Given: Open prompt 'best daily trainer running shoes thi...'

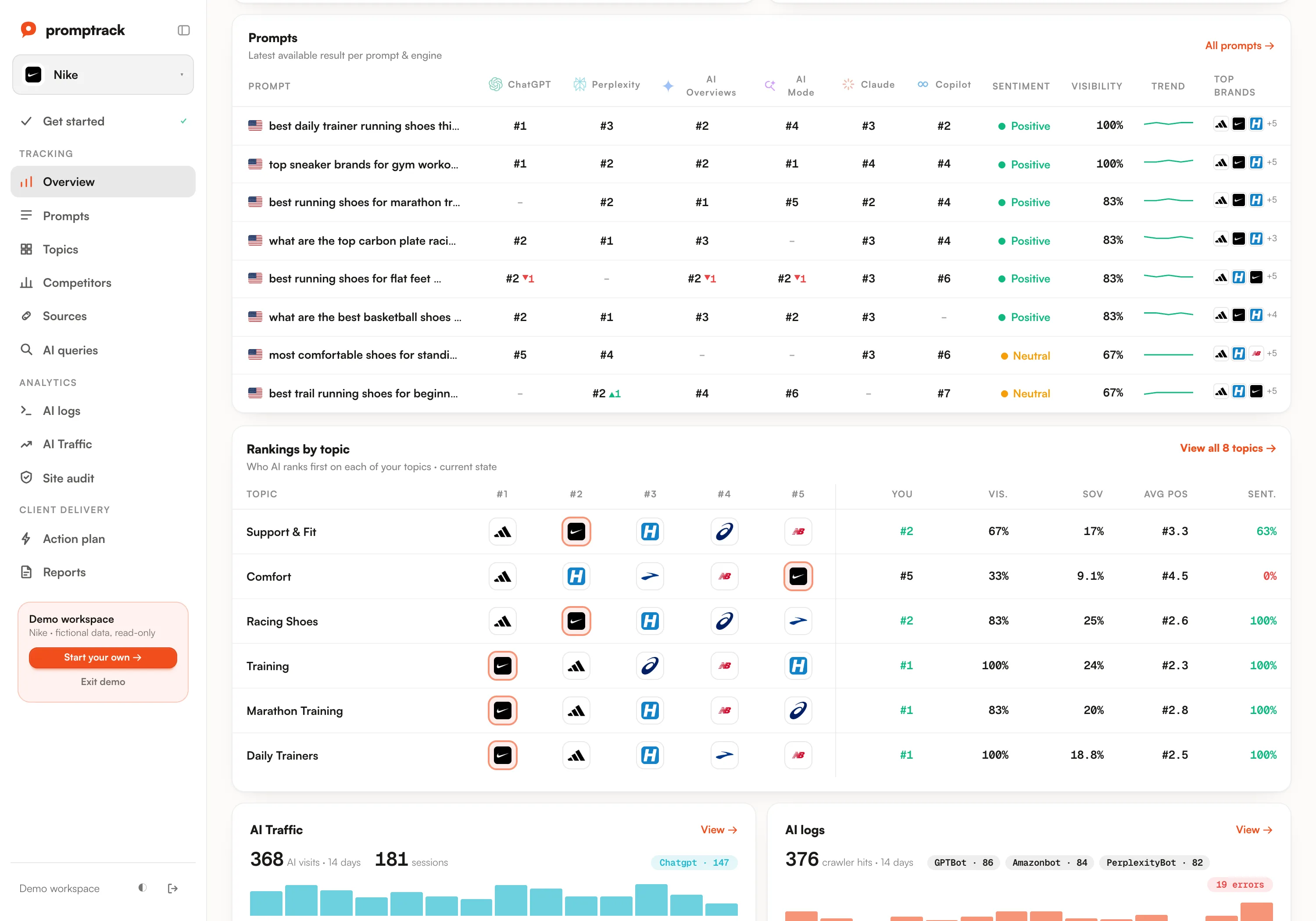Looking at the screenshot, I should (x=364, y=126).
